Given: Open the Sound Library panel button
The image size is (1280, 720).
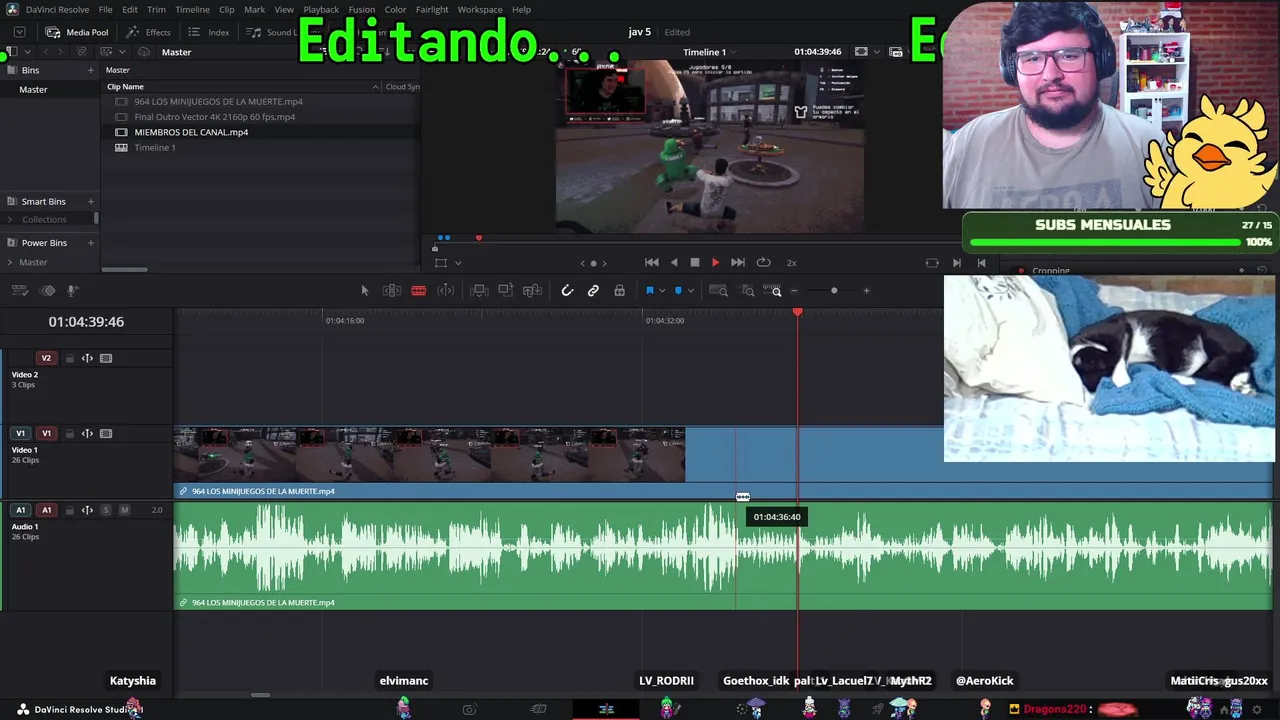Looking at the screenshot, I should point(271,32).
